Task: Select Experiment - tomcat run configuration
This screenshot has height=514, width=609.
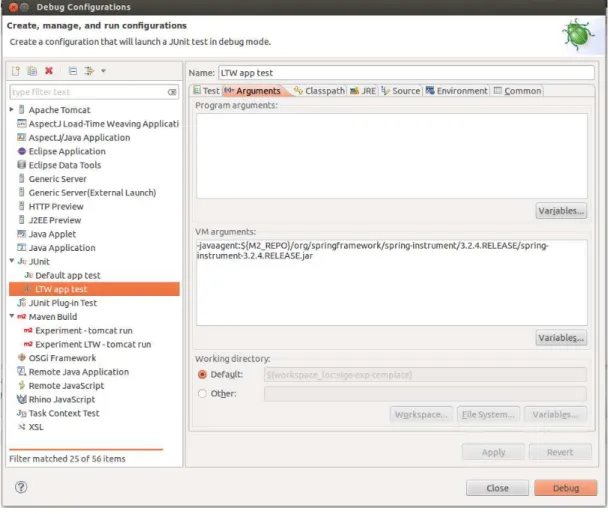Action: tap(84, 331)
